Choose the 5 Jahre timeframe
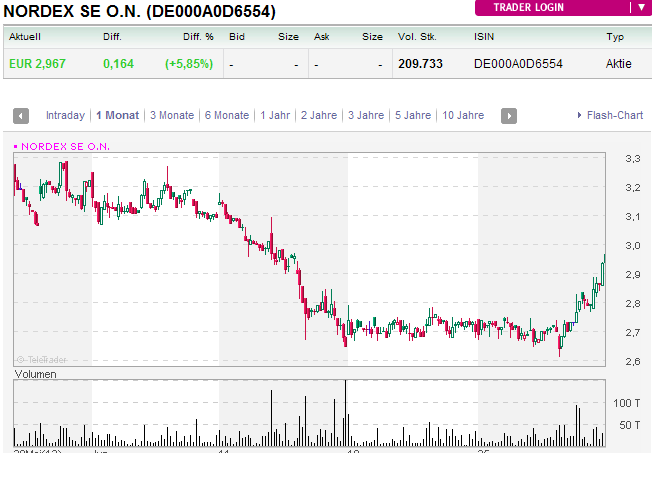The image size is (656, 502). tap(413, 115)
